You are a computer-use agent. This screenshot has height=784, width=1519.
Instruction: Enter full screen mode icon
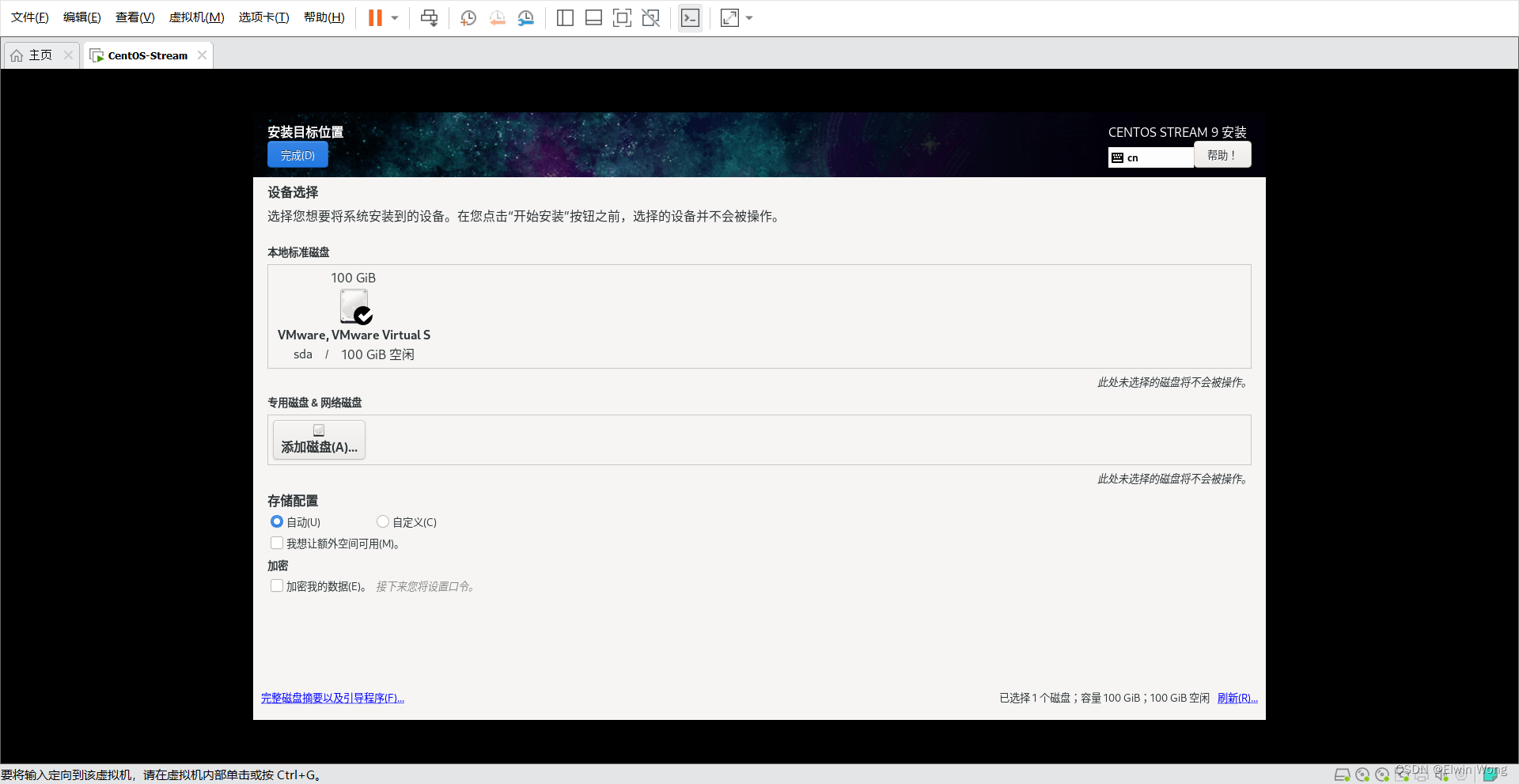(x=622, y=17)
